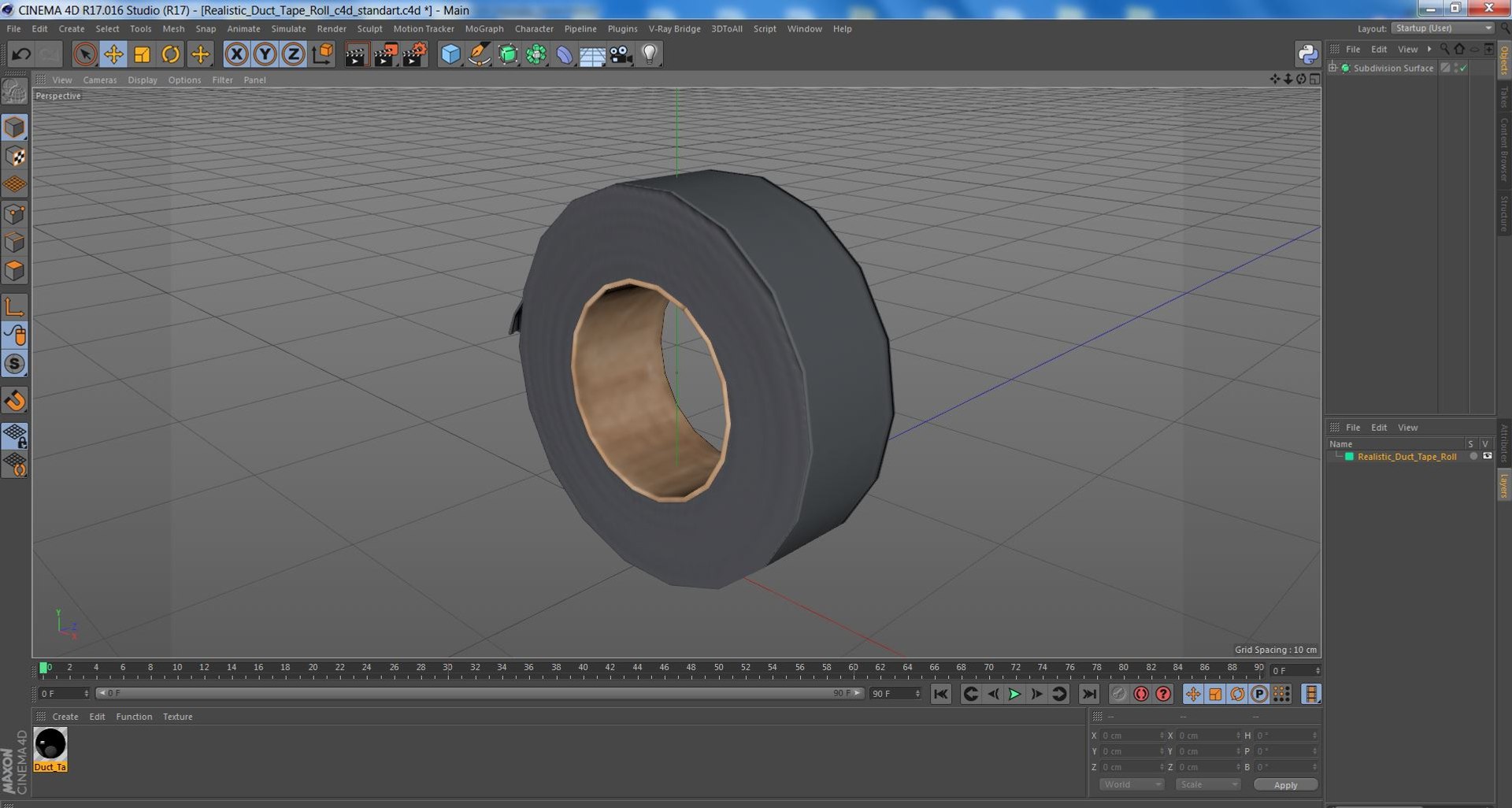Click the green Array modeling icon
Viewport: 1512px width, 808px height.
click(536, 54)
